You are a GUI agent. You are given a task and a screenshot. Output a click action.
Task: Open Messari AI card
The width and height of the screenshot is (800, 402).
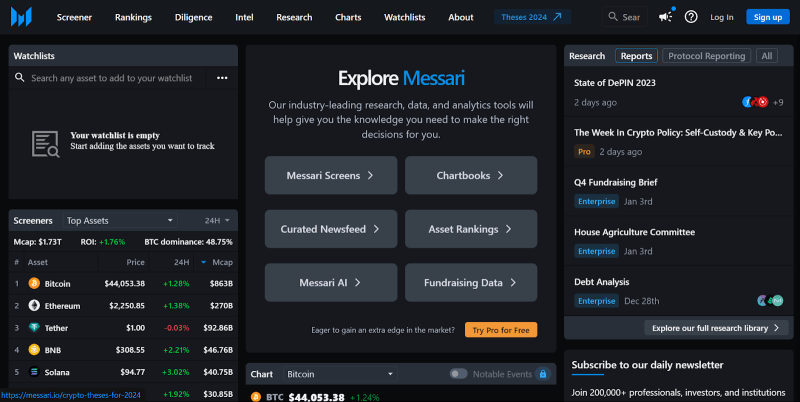coord(331,283)
